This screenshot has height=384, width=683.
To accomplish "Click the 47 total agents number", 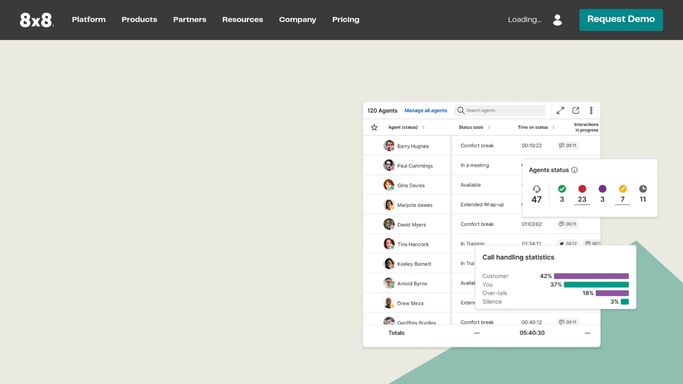I will 537,199.
